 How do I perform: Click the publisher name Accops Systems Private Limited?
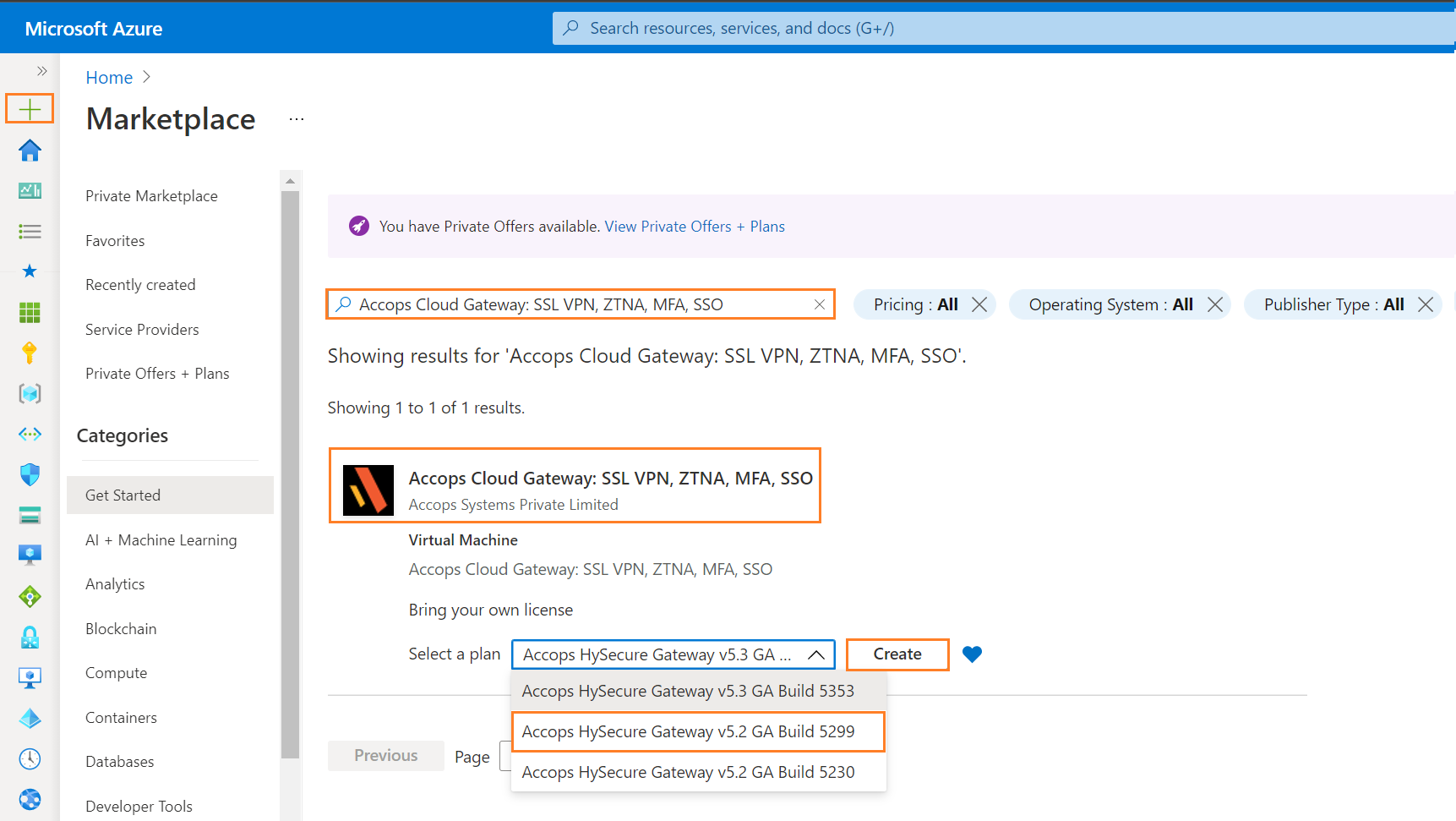coord(513,505)
